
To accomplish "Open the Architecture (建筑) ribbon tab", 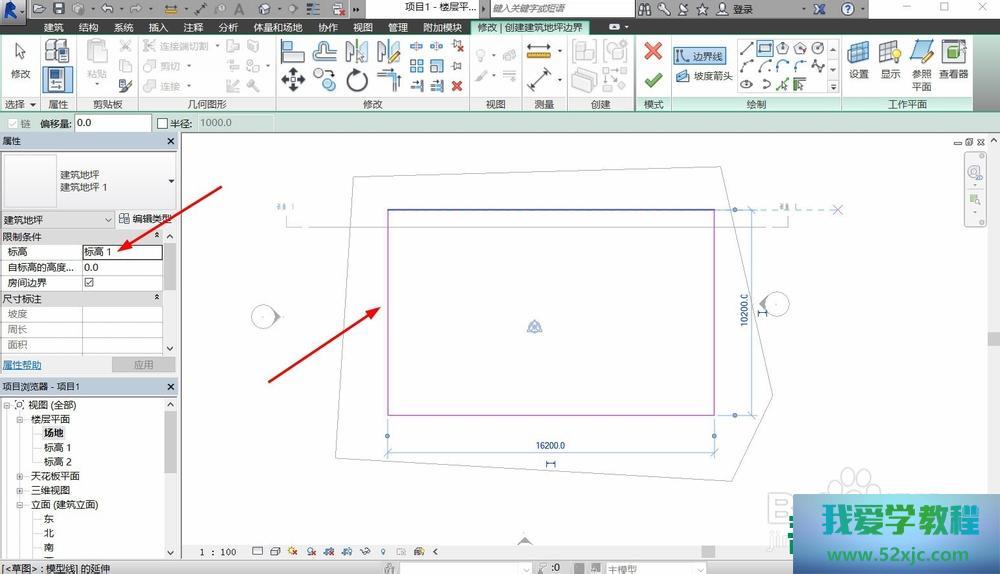I will pyautogui.click(x=54, y=28).
